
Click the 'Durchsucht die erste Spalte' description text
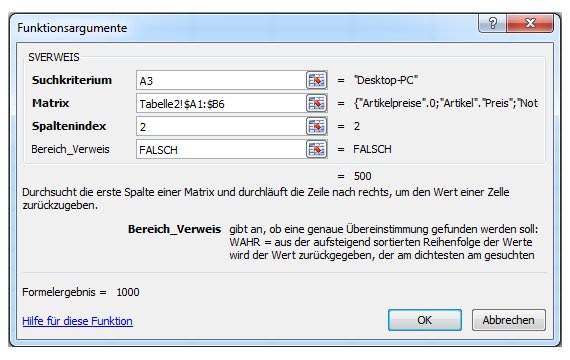(265, 199)
